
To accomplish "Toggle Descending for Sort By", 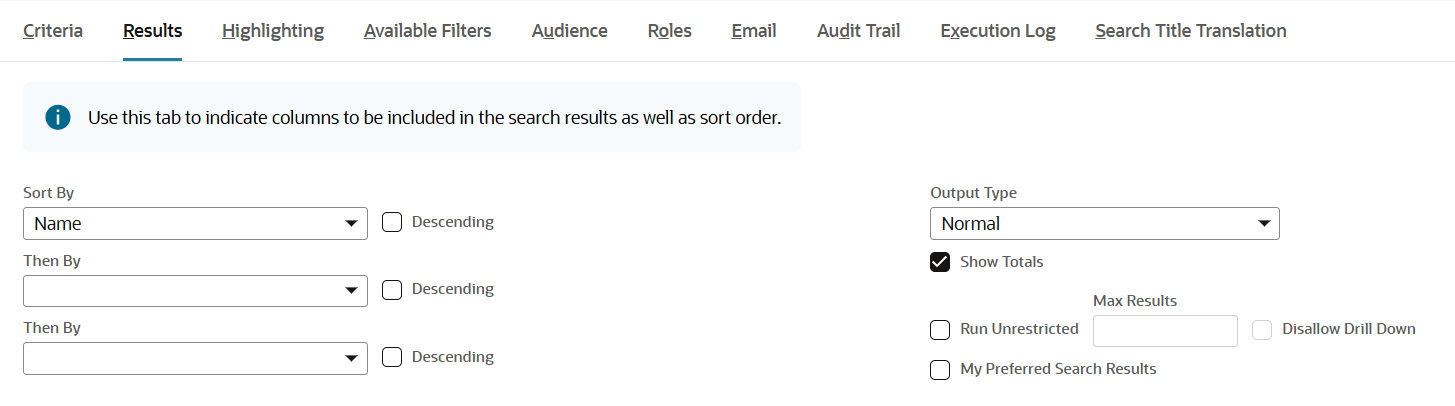I will click(393, 222).
